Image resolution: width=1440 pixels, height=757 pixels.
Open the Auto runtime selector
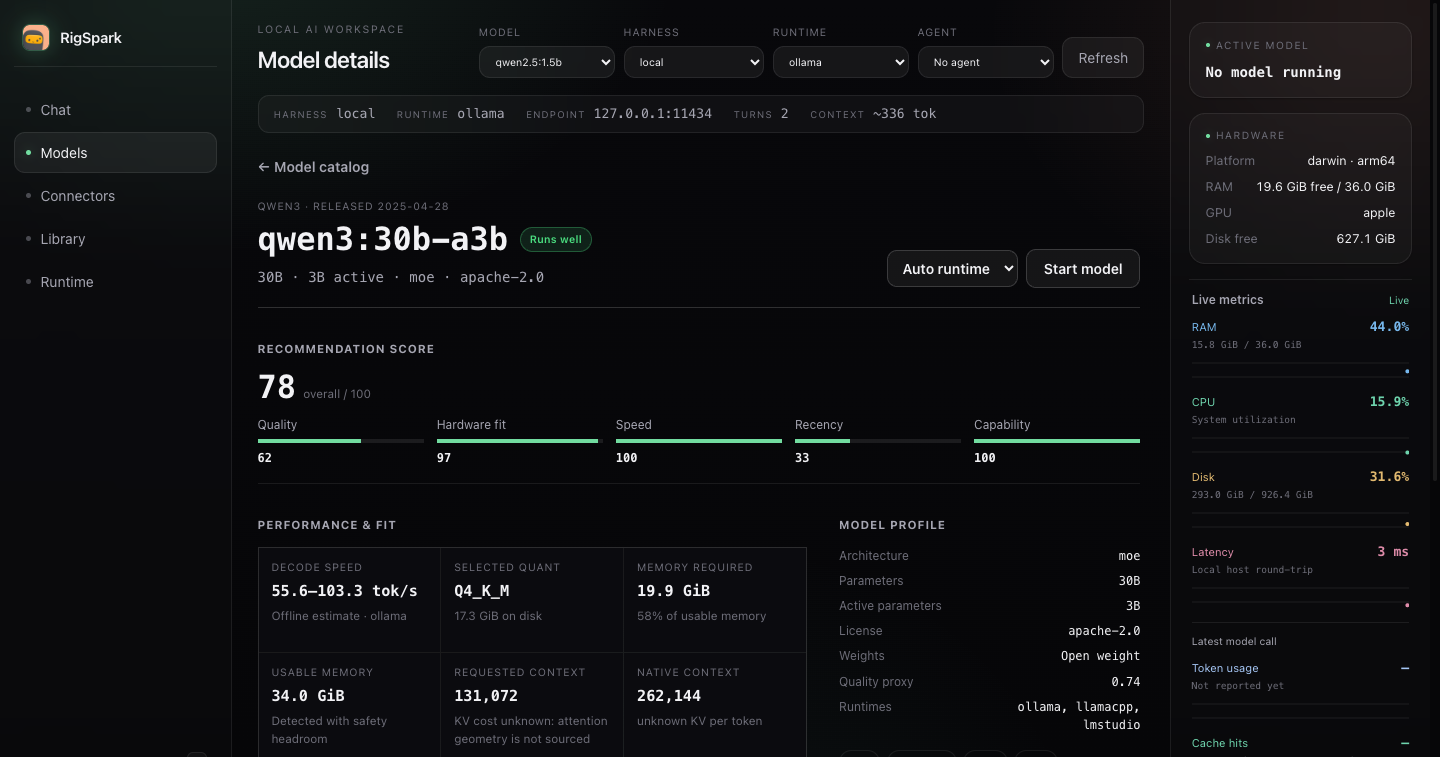[x=952, y=269]
